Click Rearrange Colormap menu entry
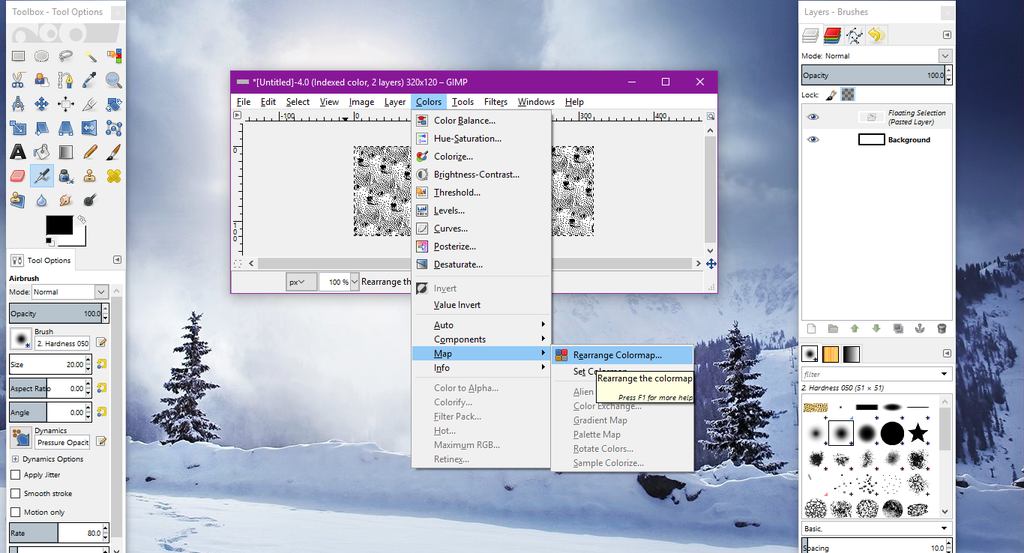This screenshot has width=1024, height=553. (617, 354)
